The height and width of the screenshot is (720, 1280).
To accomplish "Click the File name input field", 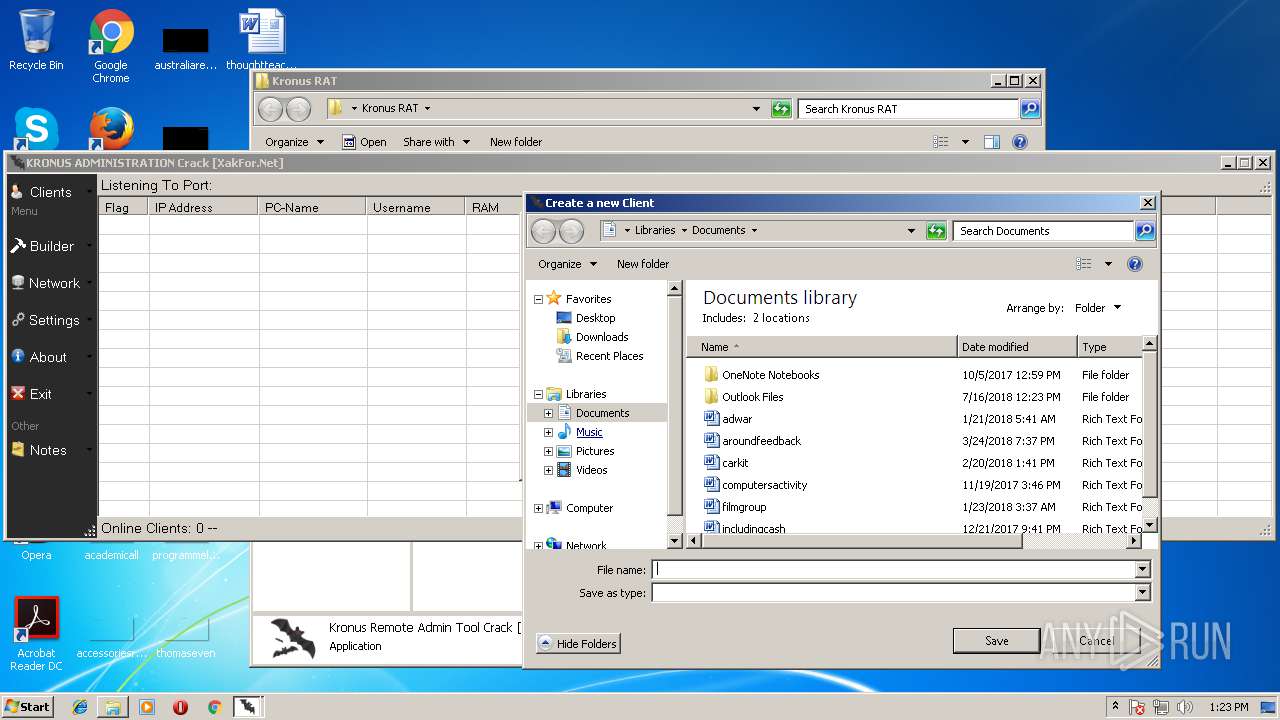I will pyautogui.click(x=894, y=569).
